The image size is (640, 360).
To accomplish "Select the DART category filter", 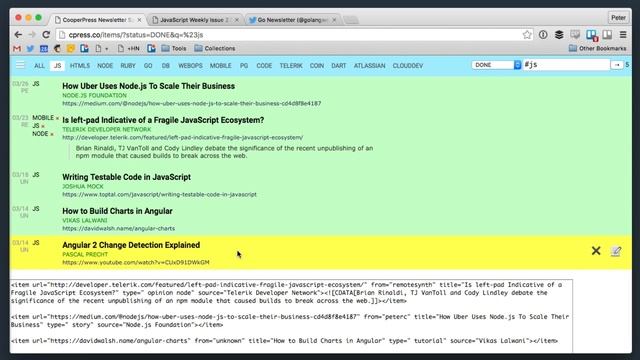I will pyautogui.click(x=338, y=66).
